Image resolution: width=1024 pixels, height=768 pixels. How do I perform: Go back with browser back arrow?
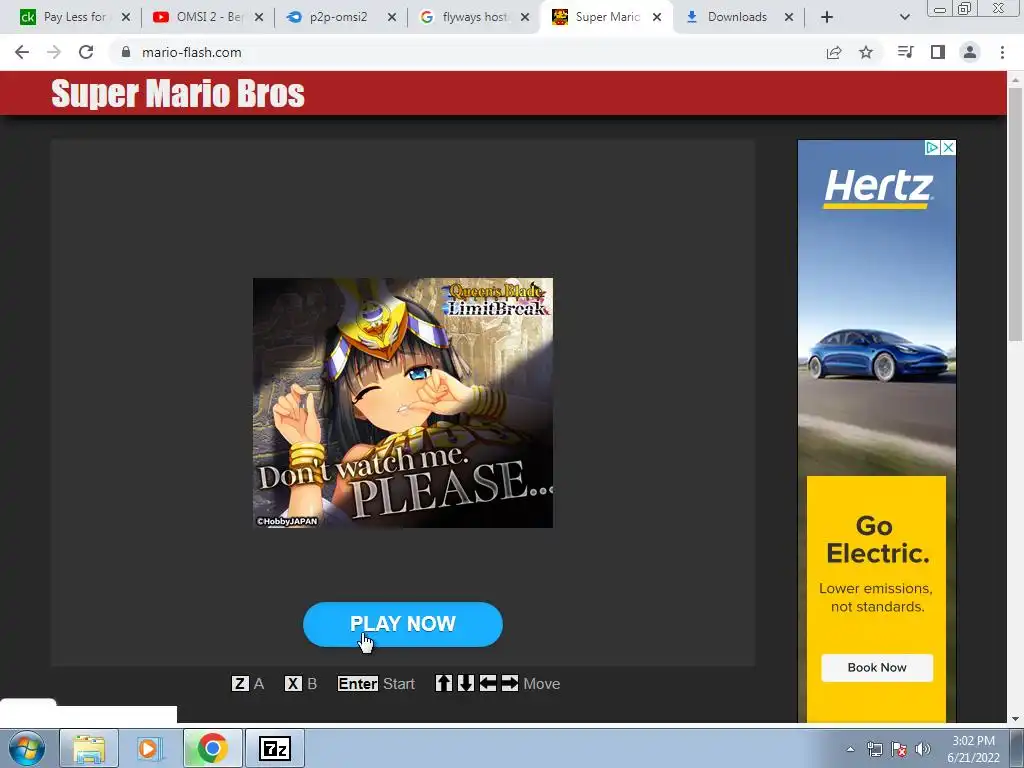coord(22,52)
